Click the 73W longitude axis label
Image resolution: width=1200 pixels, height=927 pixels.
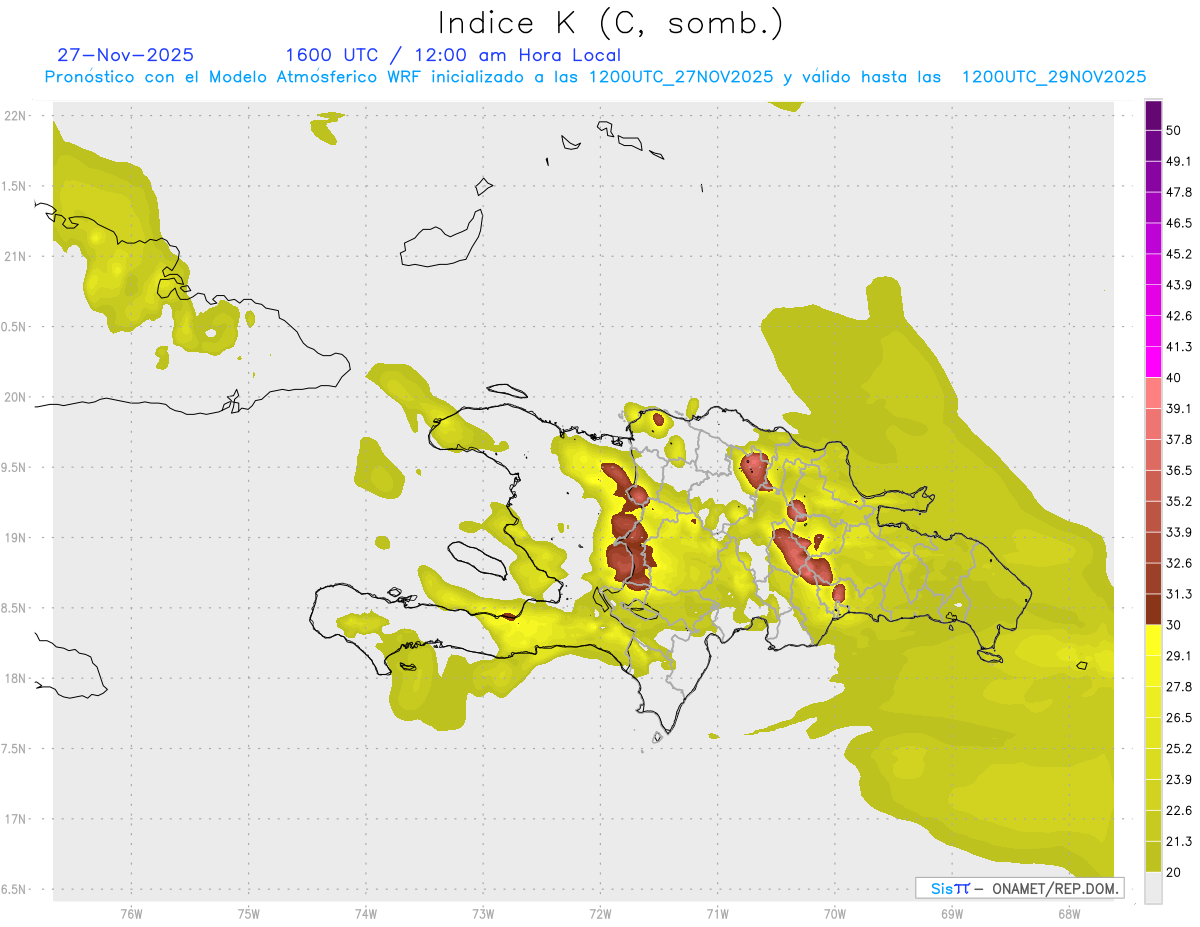coord(483,913)
